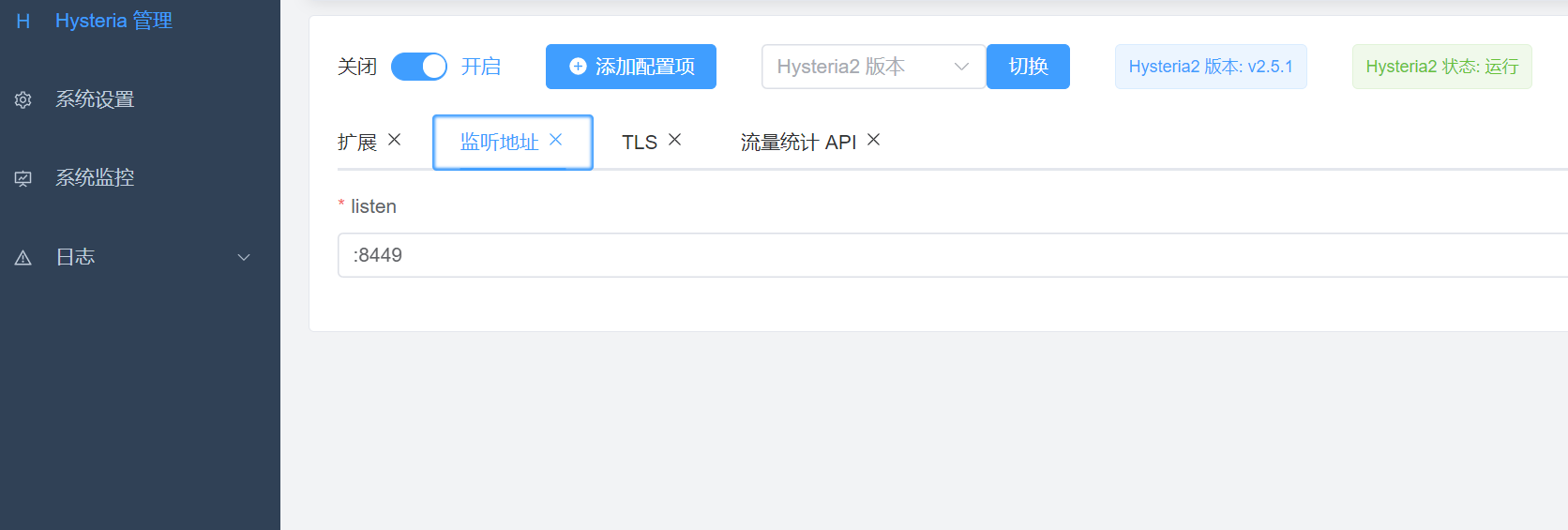This screenshot has width=1568, height=530.
Task: Close the 监听地址 tab using X icon
Action: pyautogui.click(x=556, y=140)
